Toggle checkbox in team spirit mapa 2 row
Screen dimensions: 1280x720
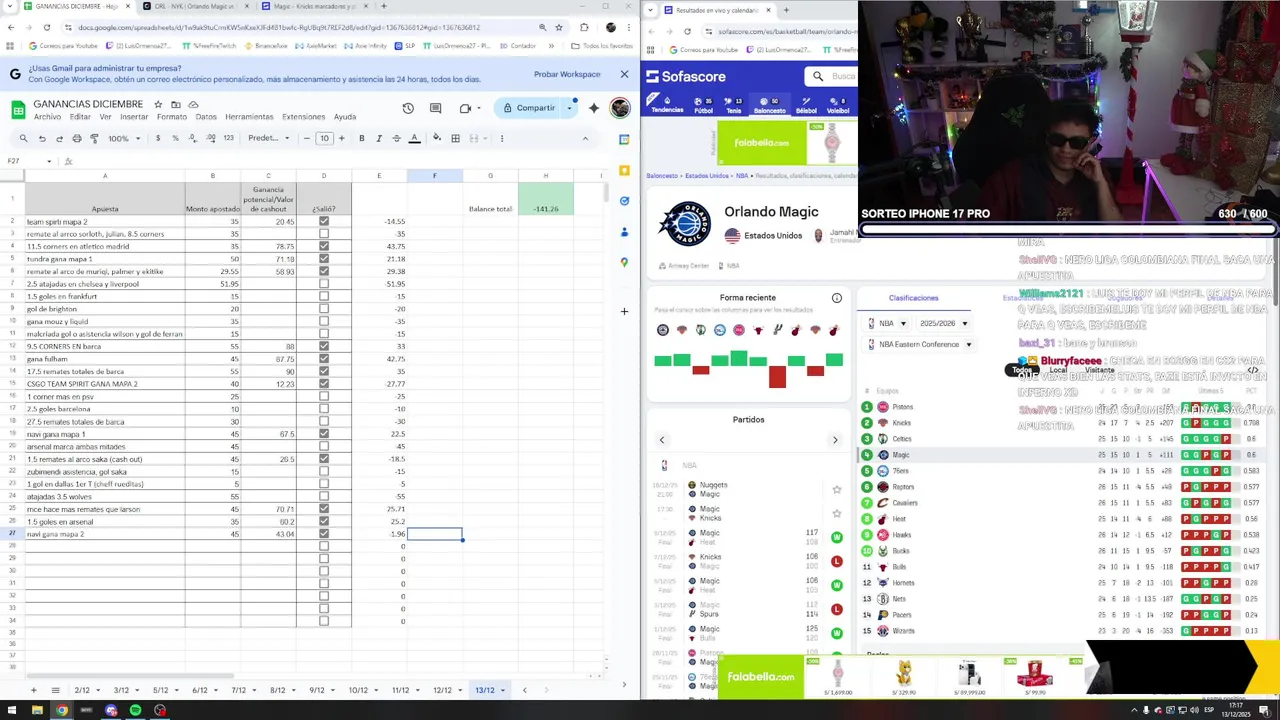click(x=323, y=221)
